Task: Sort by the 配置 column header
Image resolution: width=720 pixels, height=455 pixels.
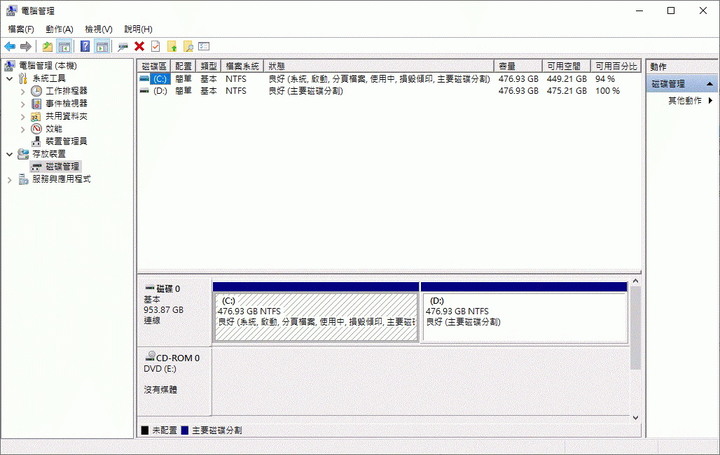Action: pos(183,66)
